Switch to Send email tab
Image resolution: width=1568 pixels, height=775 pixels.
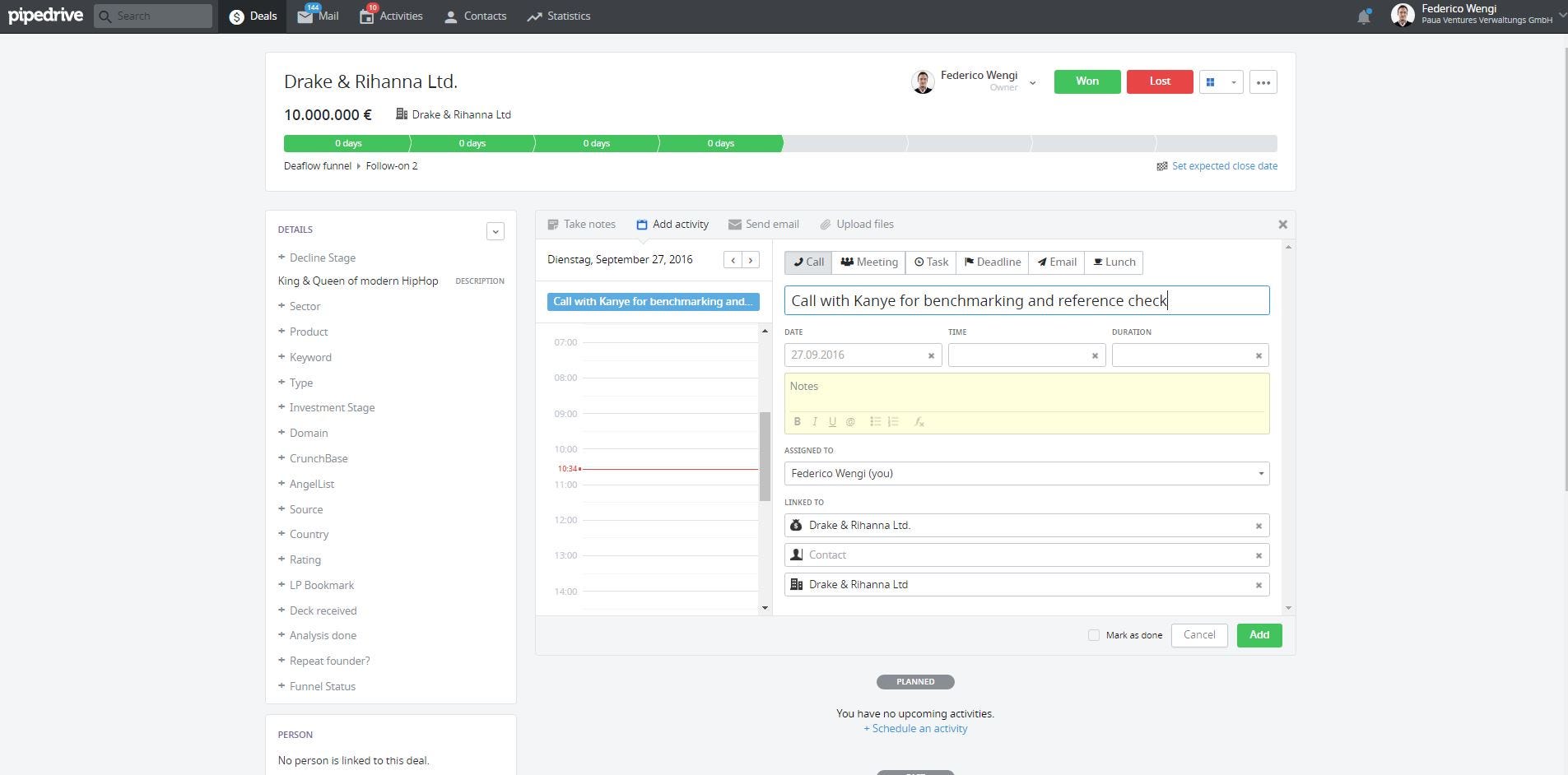coord(764,224)
